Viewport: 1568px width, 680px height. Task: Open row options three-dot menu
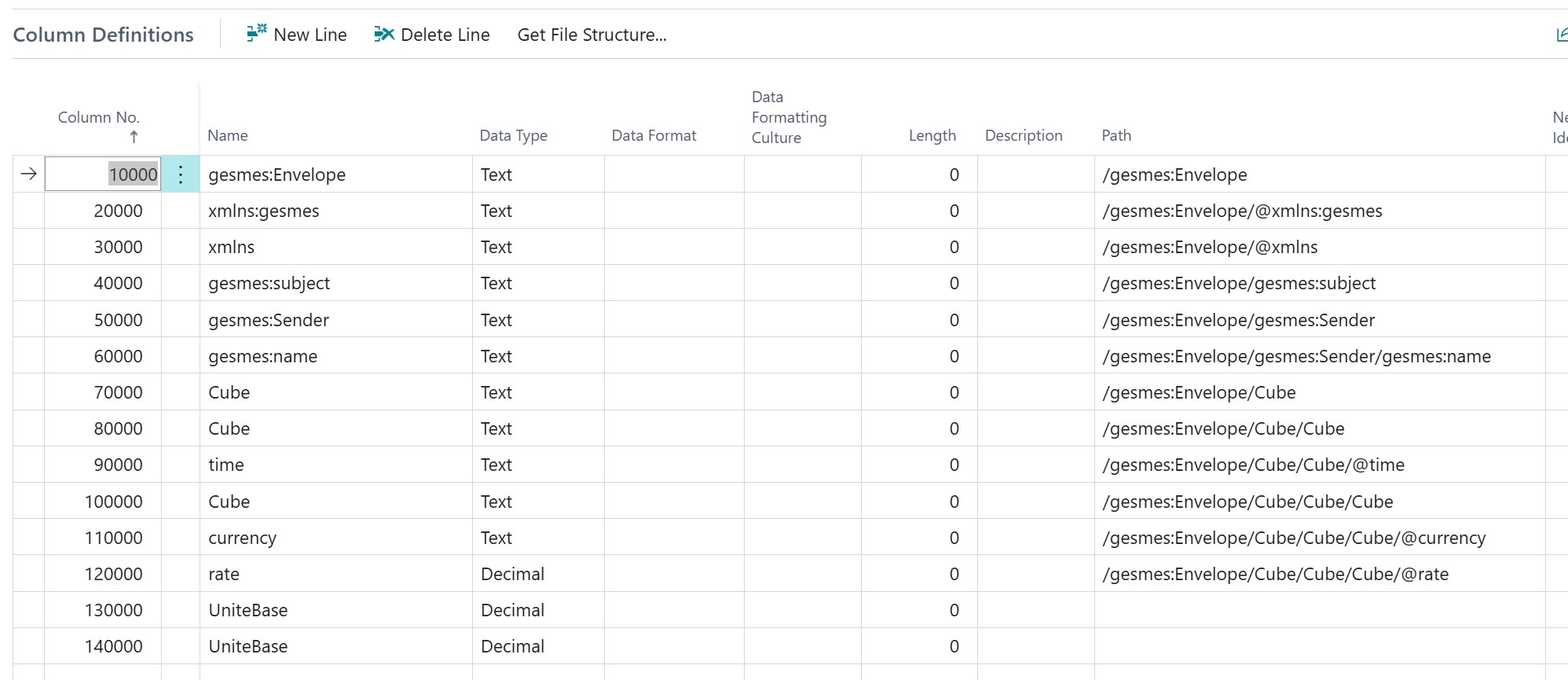pos(181,175)
